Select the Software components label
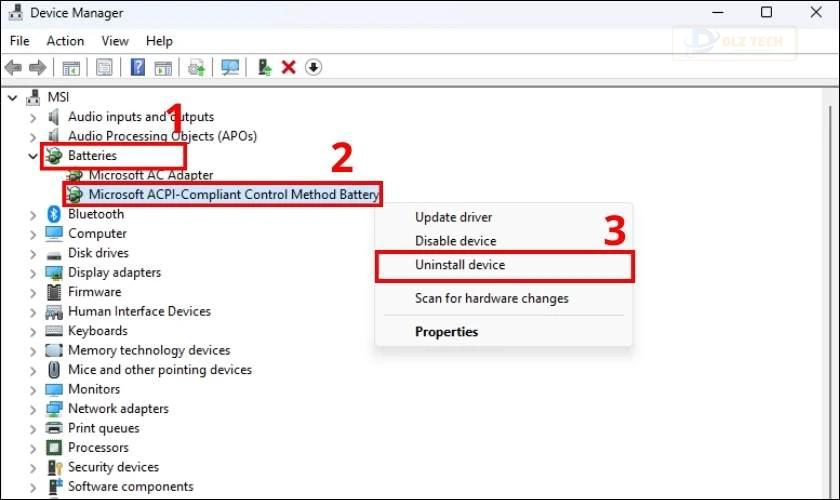The width and height of the screenshot is (840, 500). point(131,486)
